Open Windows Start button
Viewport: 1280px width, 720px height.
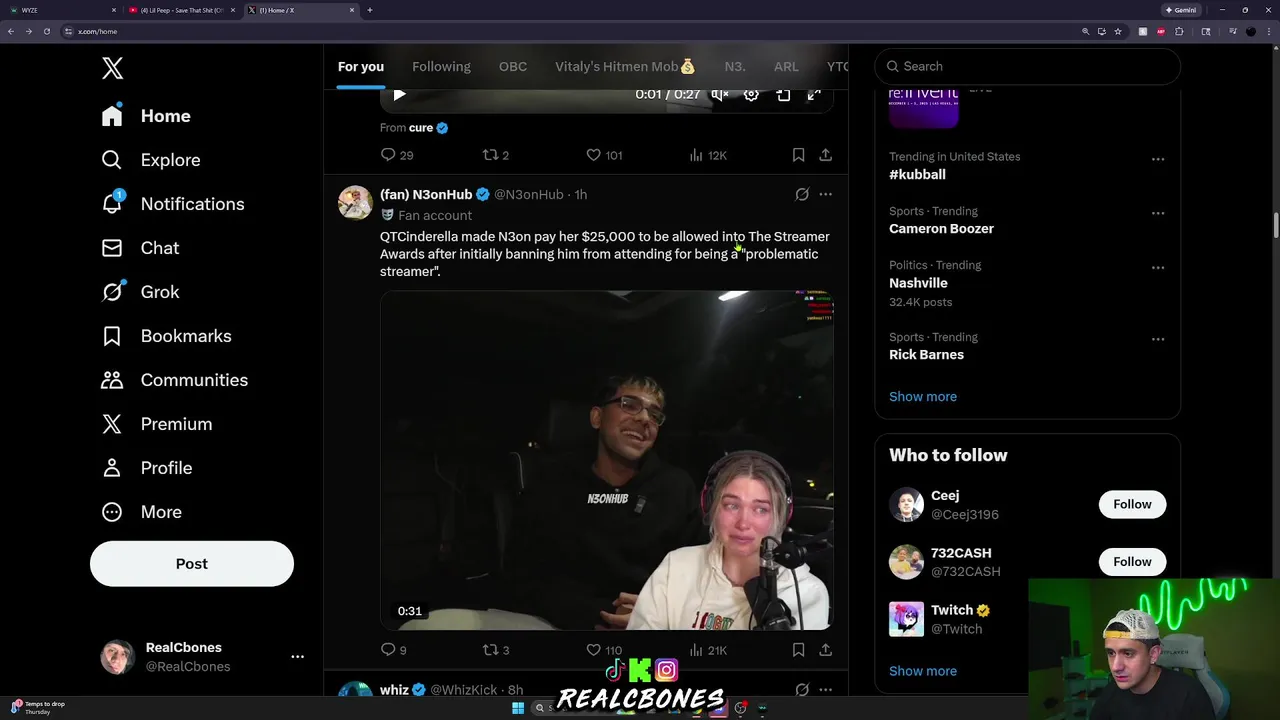click(x=518, y=708)
